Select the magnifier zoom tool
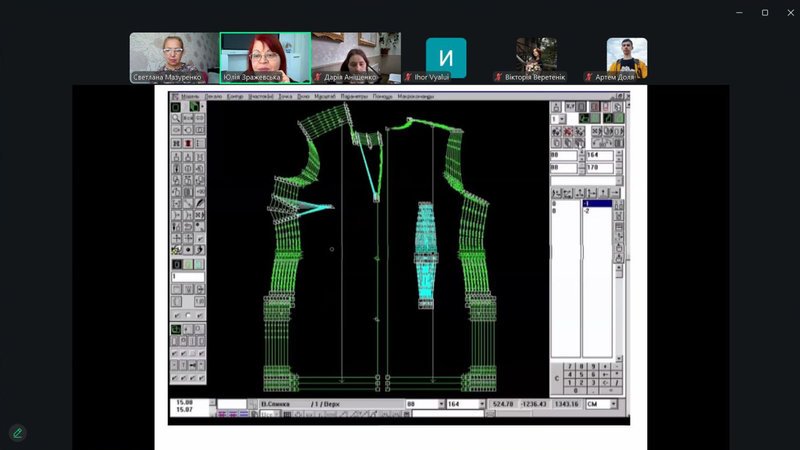The height and width of the screenshot is (450, 800). [x=176, y=118]
